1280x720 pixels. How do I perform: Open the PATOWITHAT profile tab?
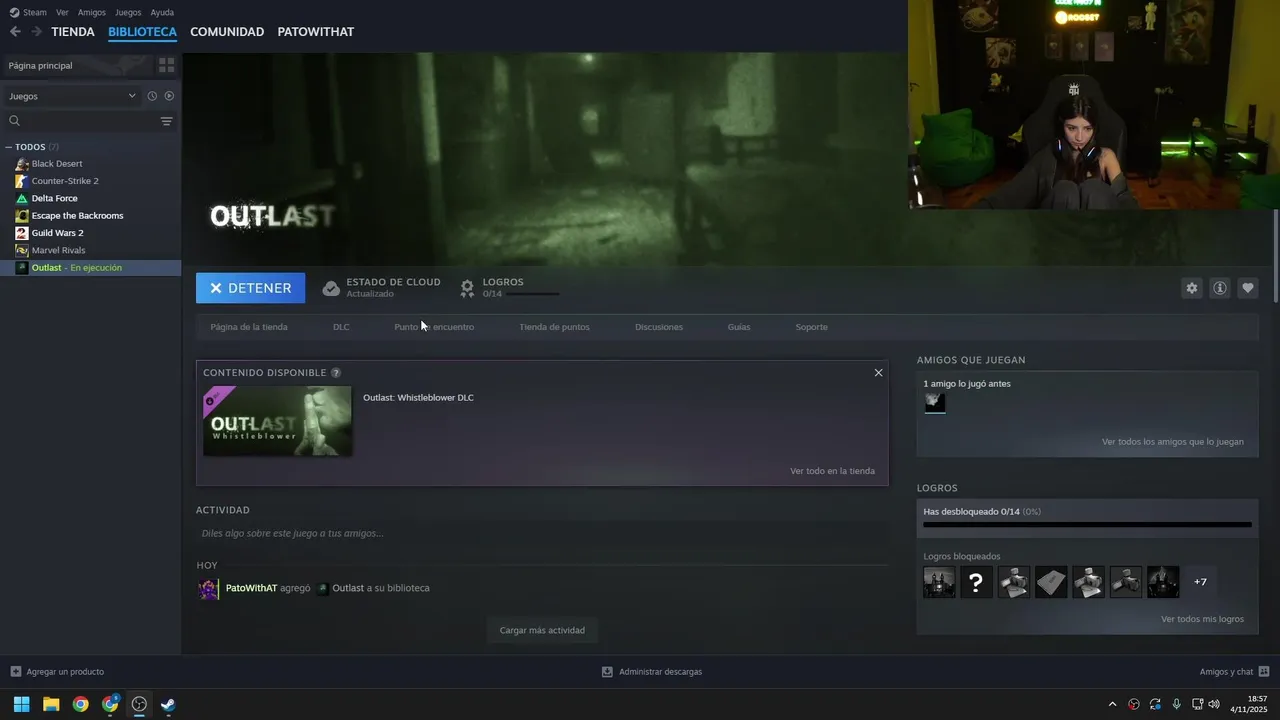pos(316,32)
